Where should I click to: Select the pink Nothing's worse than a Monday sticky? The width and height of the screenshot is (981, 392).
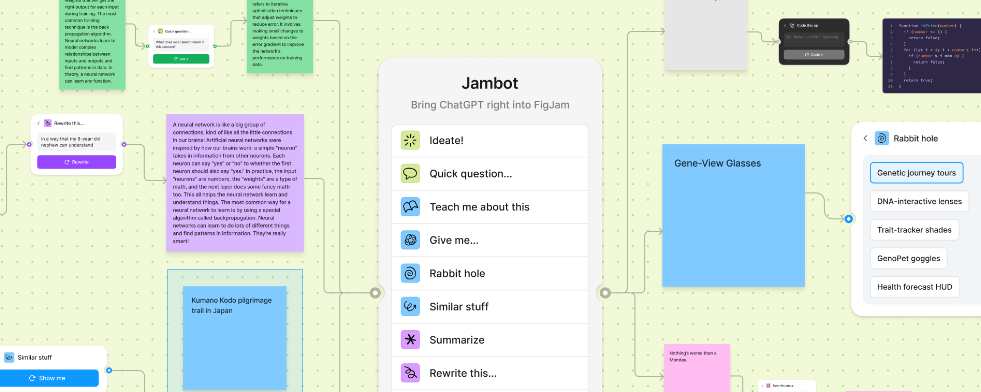click(696, 368)
